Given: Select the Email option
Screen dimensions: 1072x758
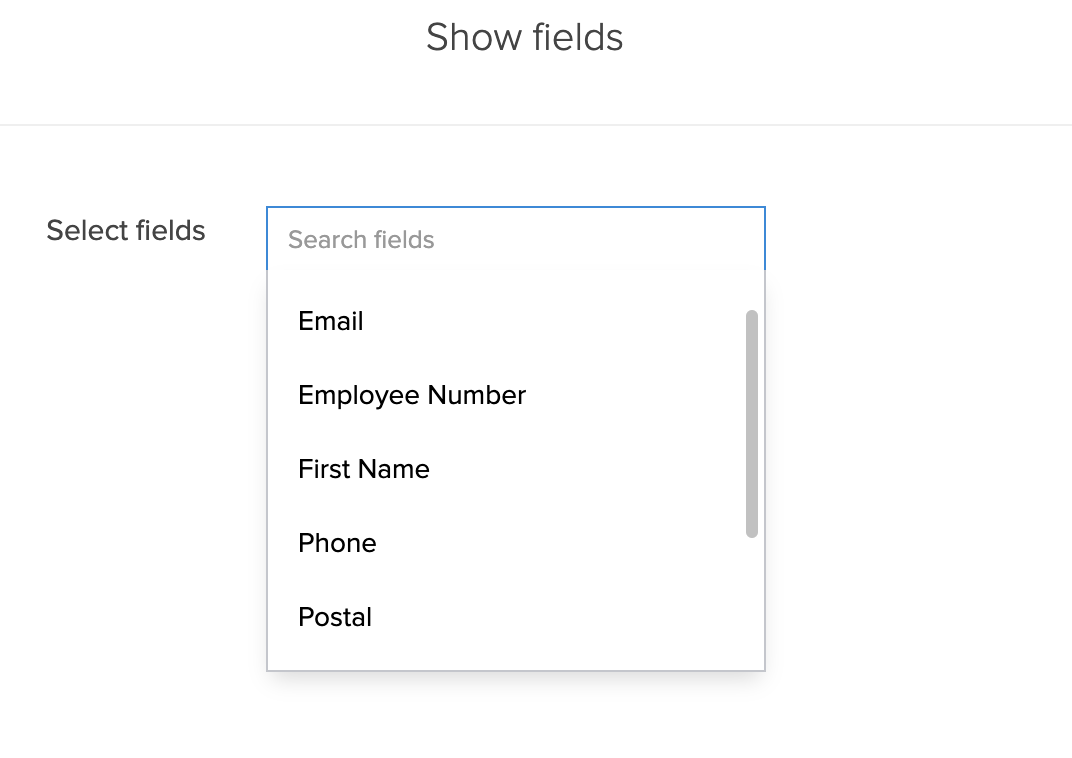Looking at the screenshot, I should tap(331, 321).
